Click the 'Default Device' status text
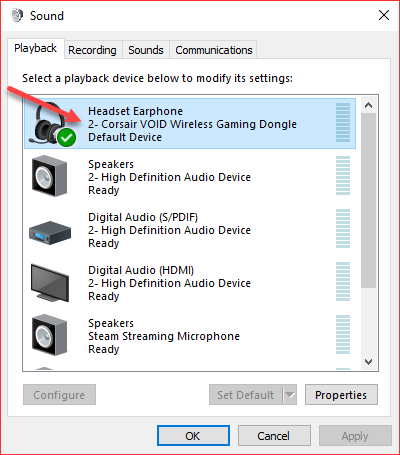Viewport: 400px width, 455px height. point(125,137)
